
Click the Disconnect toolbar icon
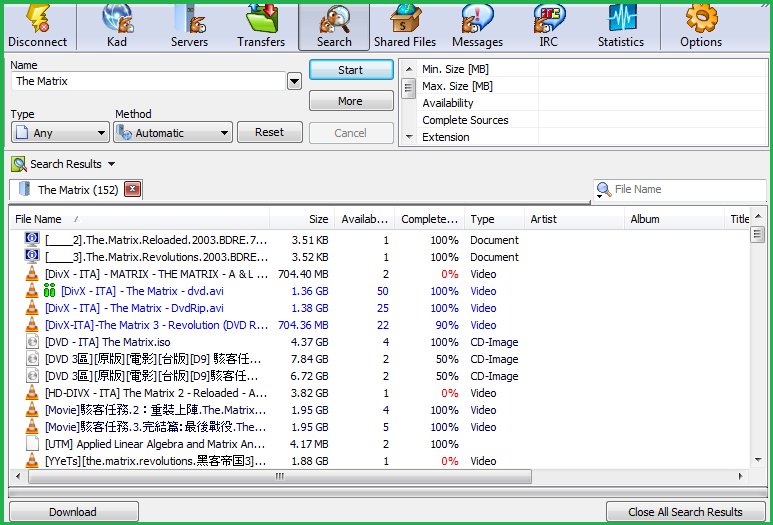(37, 27)
